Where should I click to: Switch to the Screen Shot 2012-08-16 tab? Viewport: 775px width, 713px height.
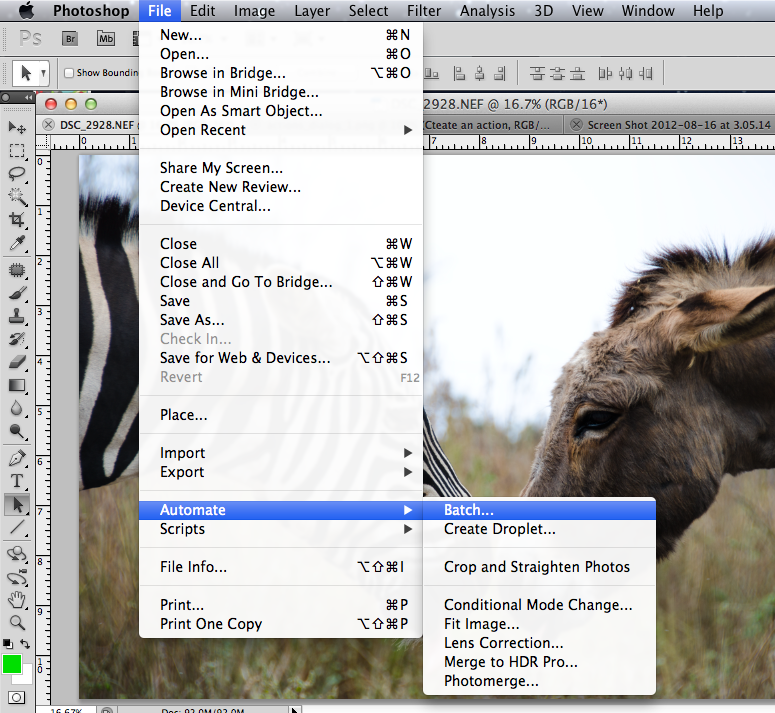(679, 125)
